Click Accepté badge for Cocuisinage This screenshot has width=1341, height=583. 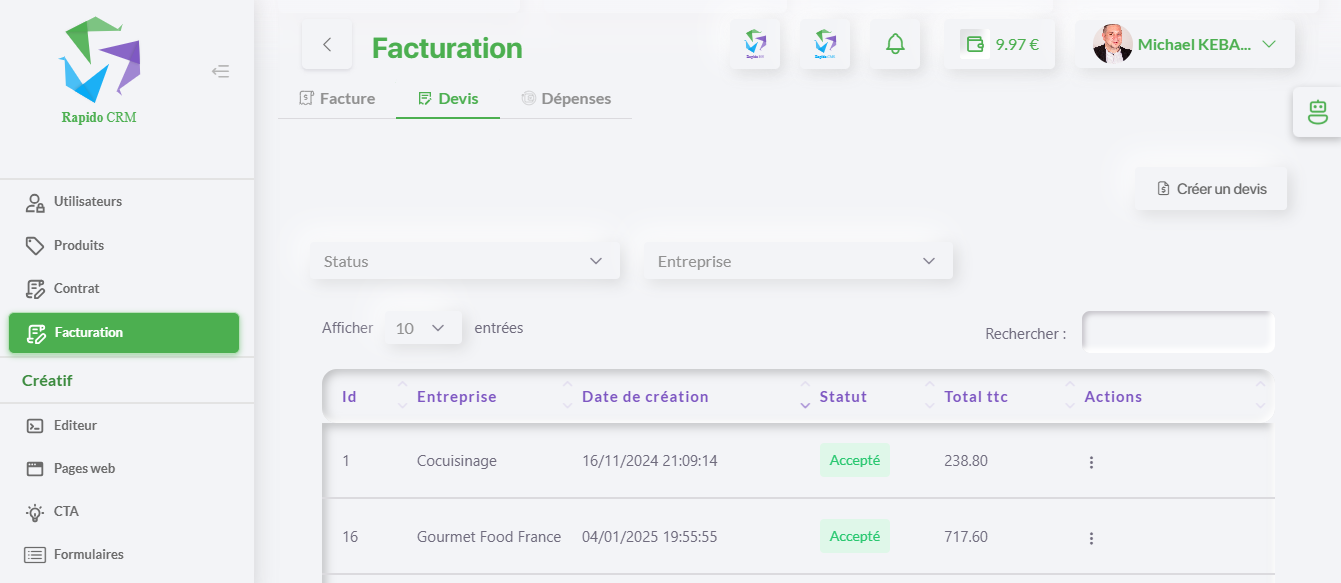pyautogui.click(x=855, y=460)
